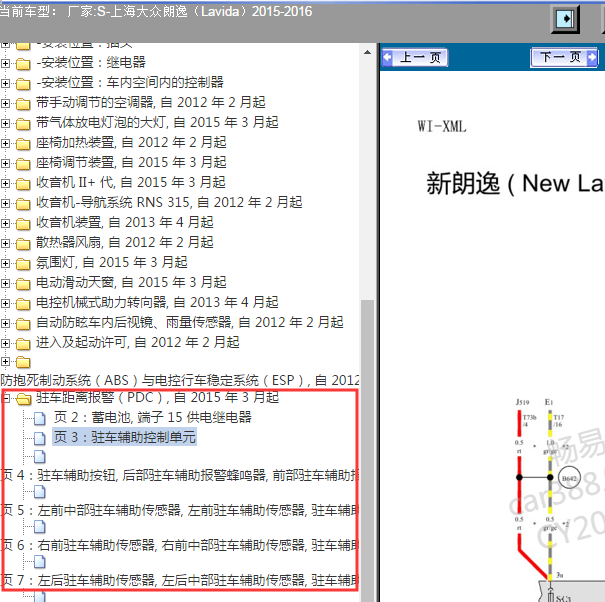Expand the 座椅加热装置 folder node
This screenshot has height=602, width=605.
coord(5,143)
